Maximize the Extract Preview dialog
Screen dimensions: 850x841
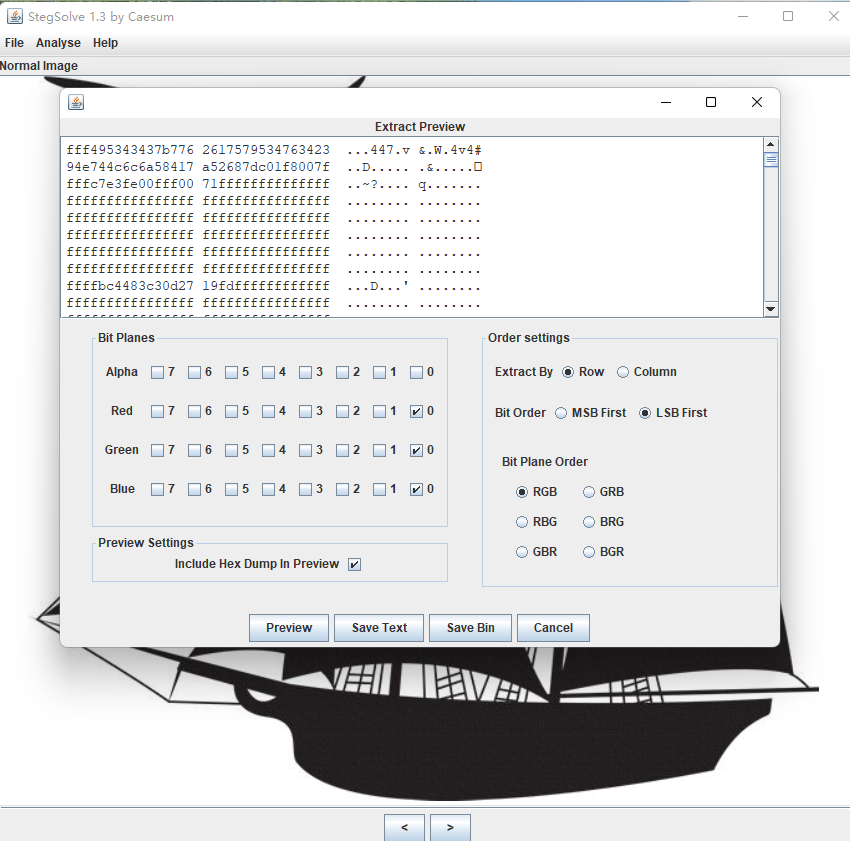(711, 102)
